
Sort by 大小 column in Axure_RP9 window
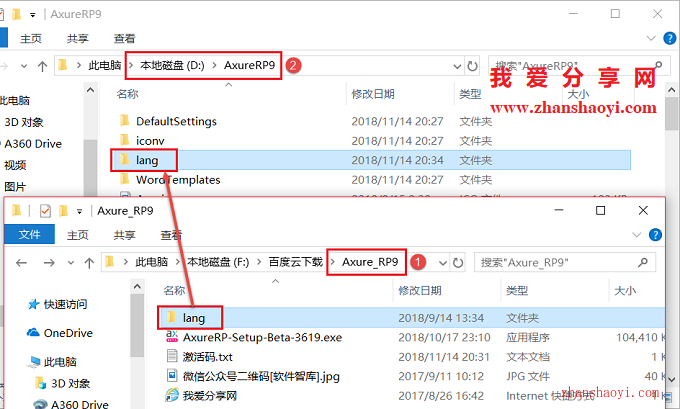coord(625,291)
